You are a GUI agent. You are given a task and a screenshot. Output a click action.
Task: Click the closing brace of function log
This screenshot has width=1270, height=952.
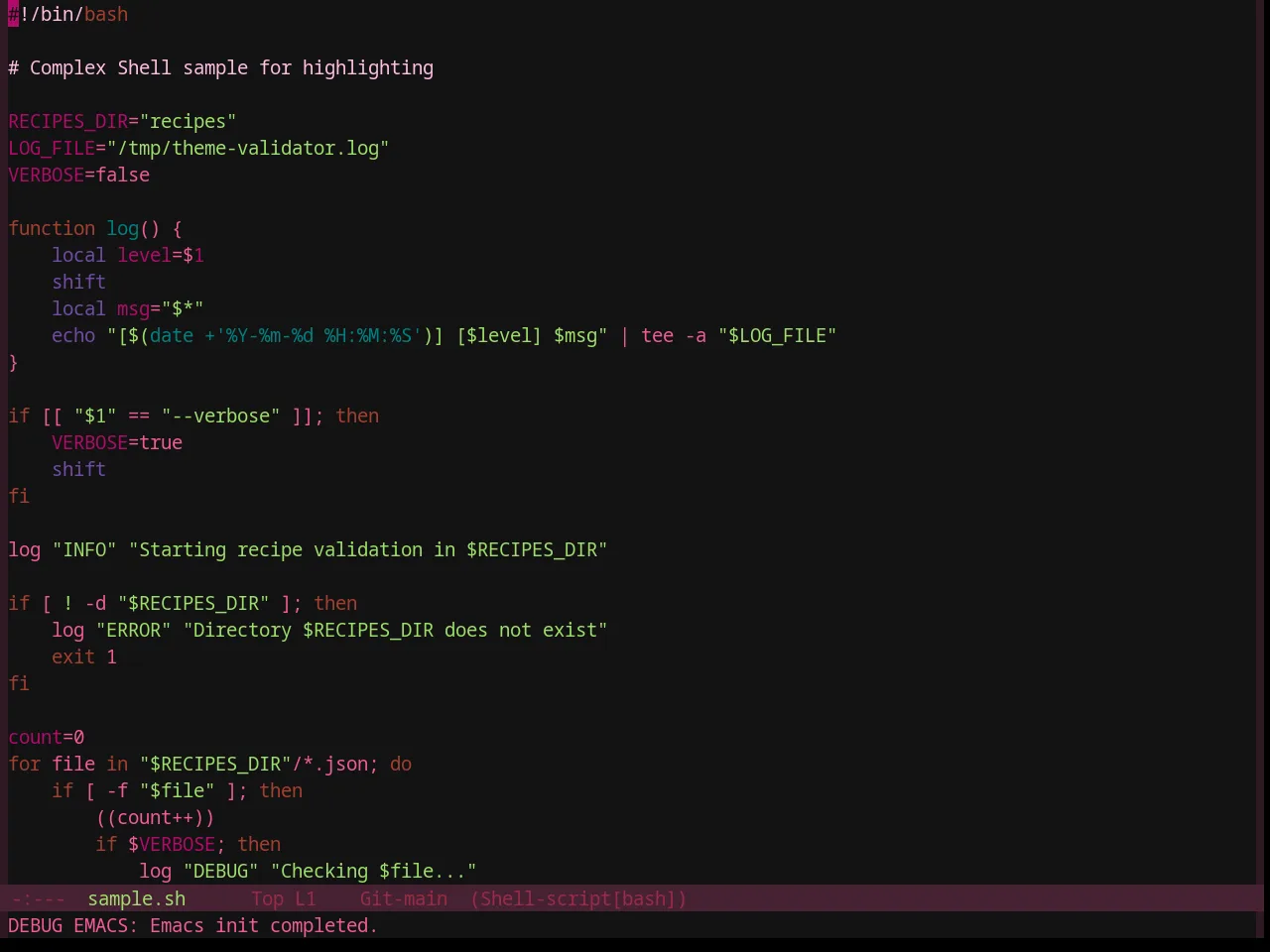(13, 362)
